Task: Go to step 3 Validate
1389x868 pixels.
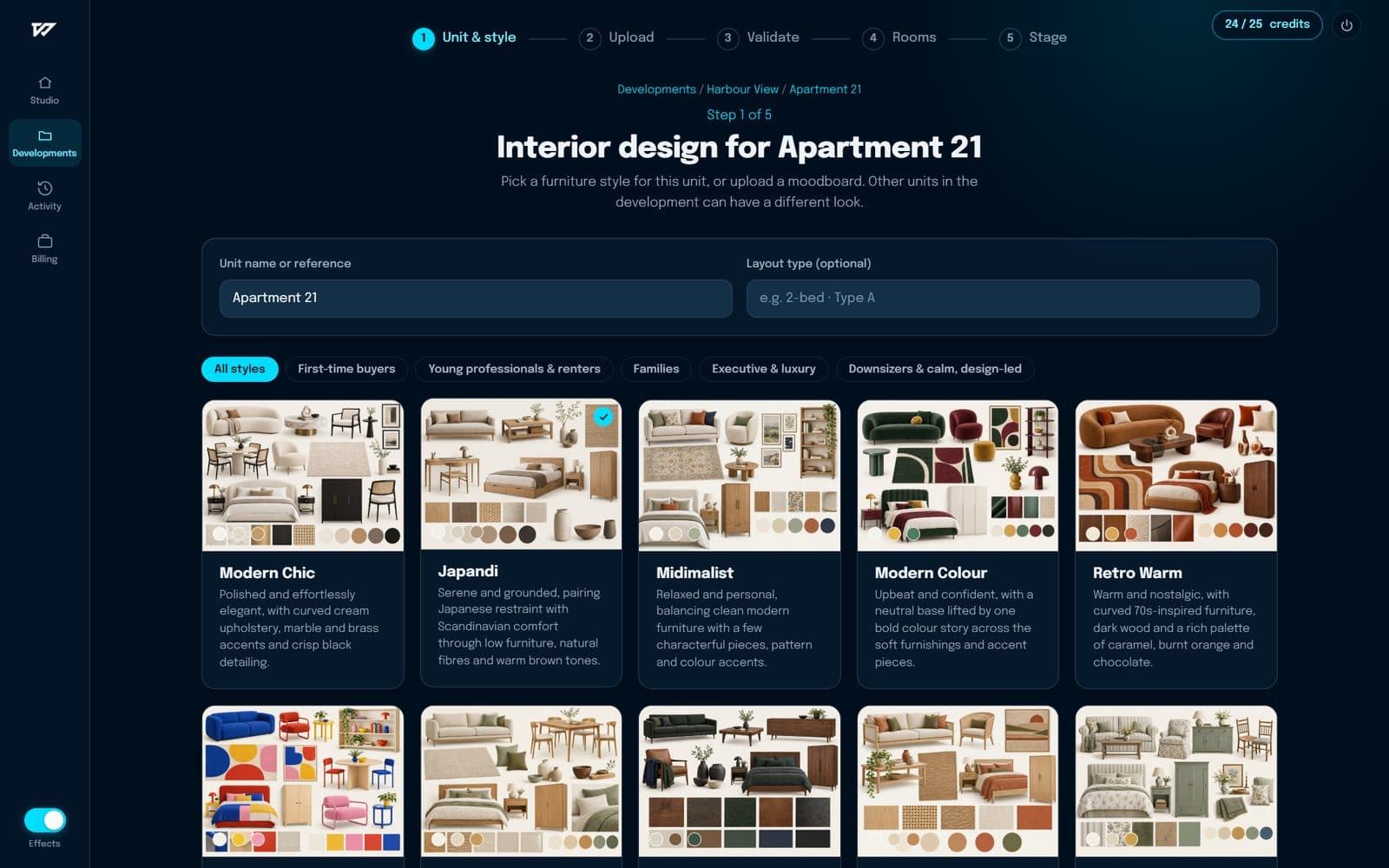Action: click(x=759, y=37)
